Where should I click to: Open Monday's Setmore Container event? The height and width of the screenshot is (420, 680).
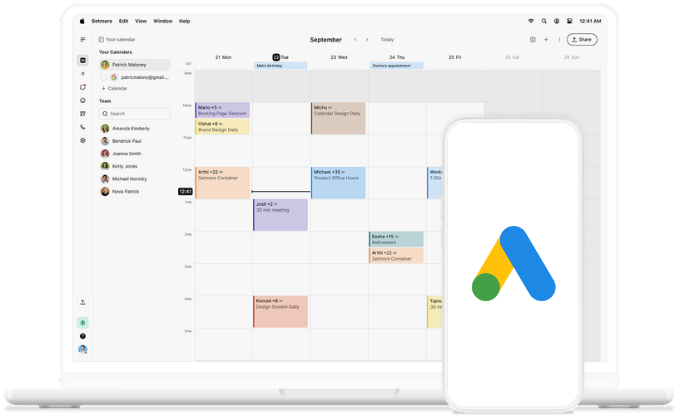[x=222, y=183]
